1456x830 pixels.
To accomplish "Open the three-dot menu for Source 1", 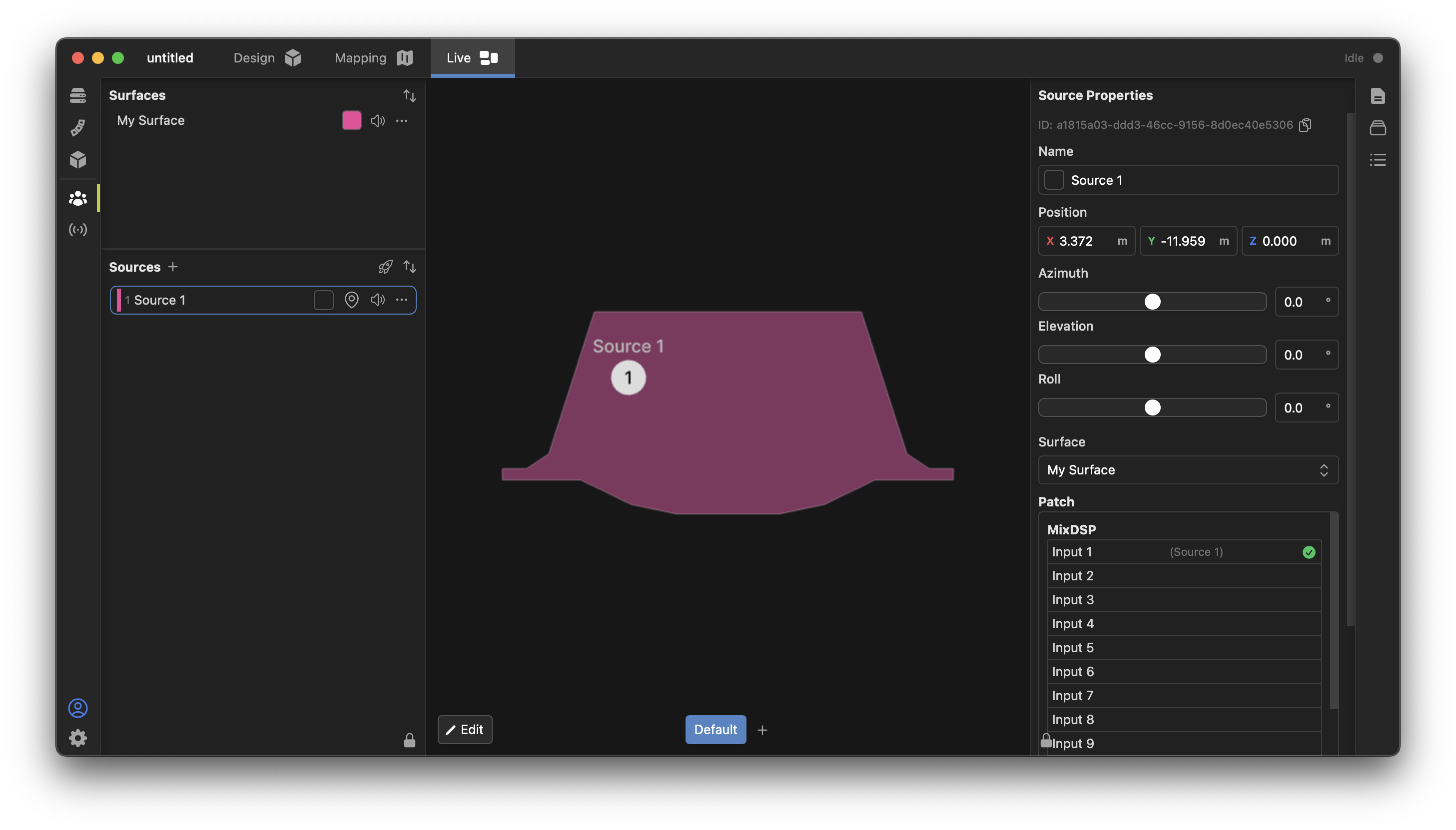I will [402, 300].
